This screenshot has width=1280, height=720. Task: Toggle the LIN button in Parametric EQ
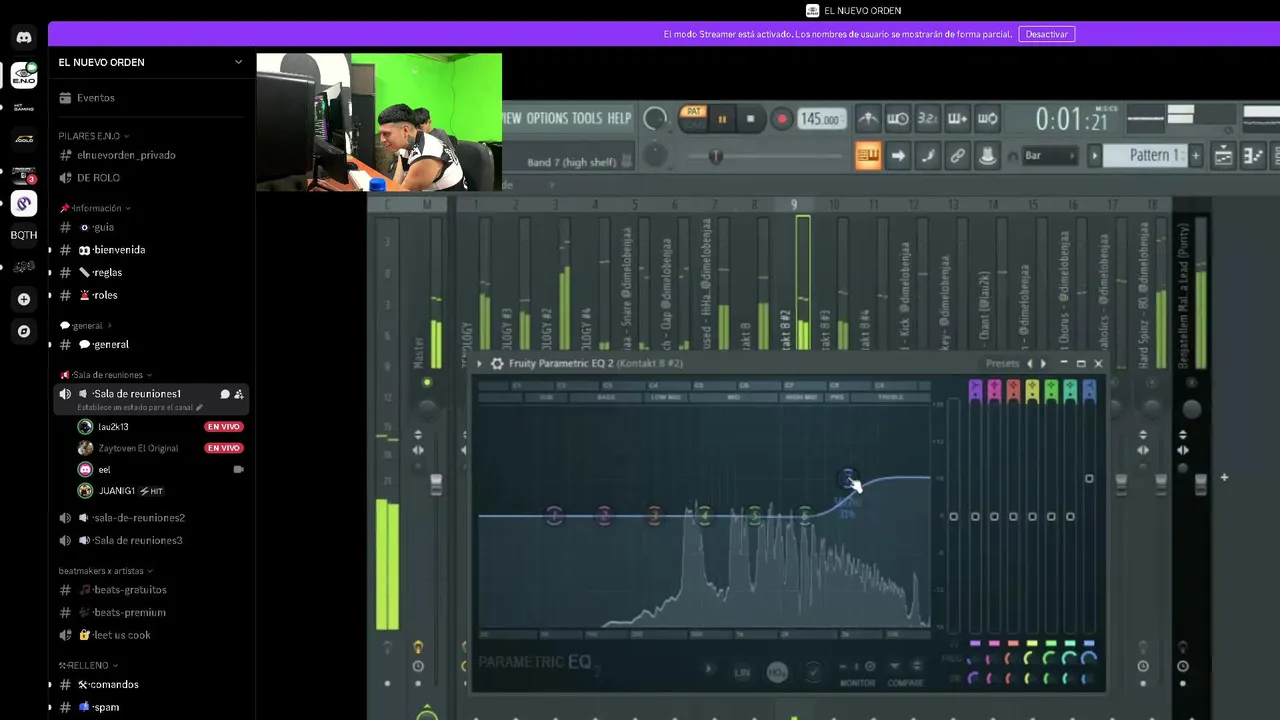click(x=742, y=673)
